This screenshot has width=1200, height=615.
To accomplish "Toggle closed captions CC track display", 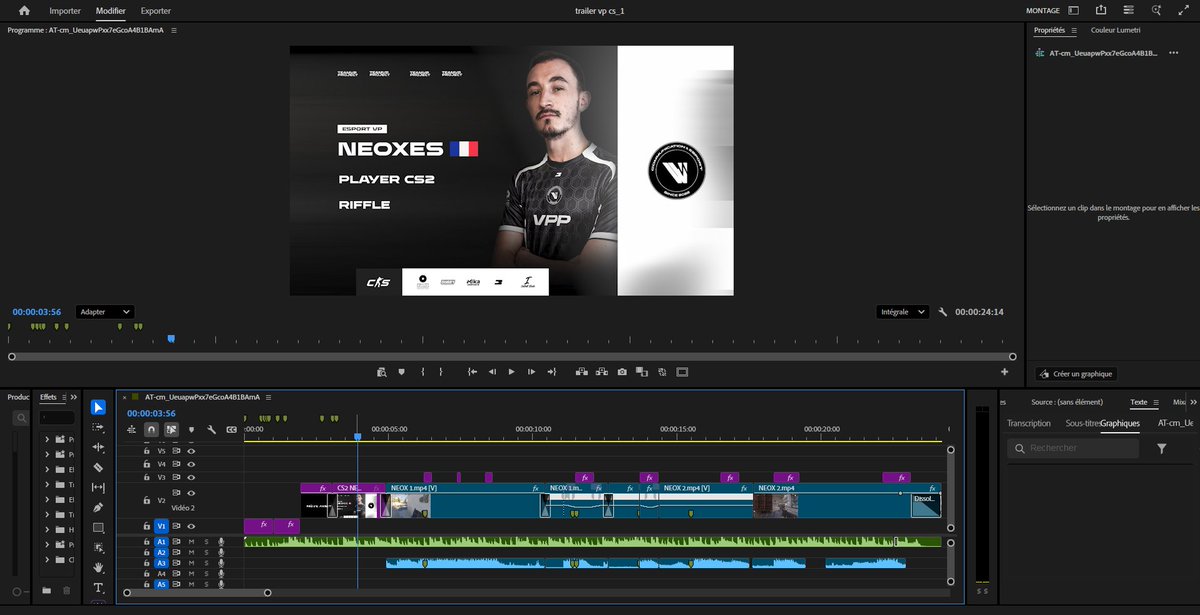I will [232, 430].
